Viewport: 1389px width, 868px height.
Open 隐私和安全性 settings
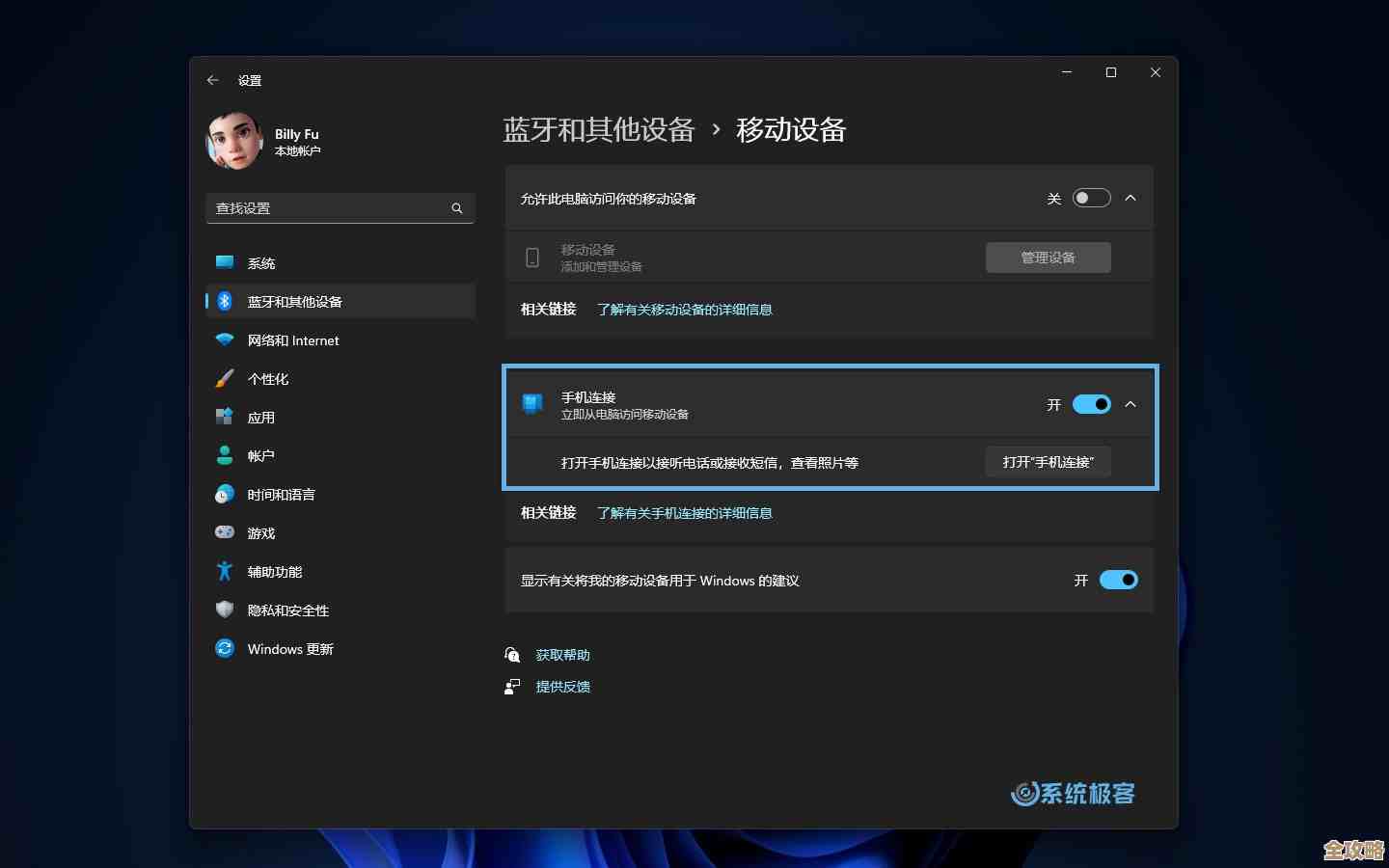tap(288, 610)
